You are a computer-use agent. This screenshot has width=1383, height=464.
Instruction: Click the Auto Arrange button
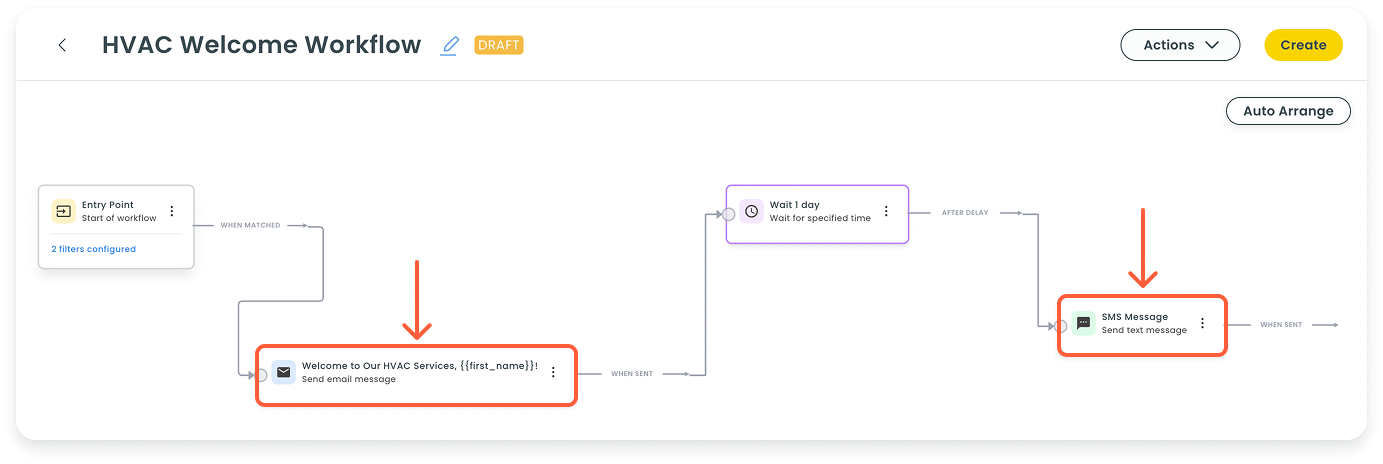click(x=1288, y=111)
